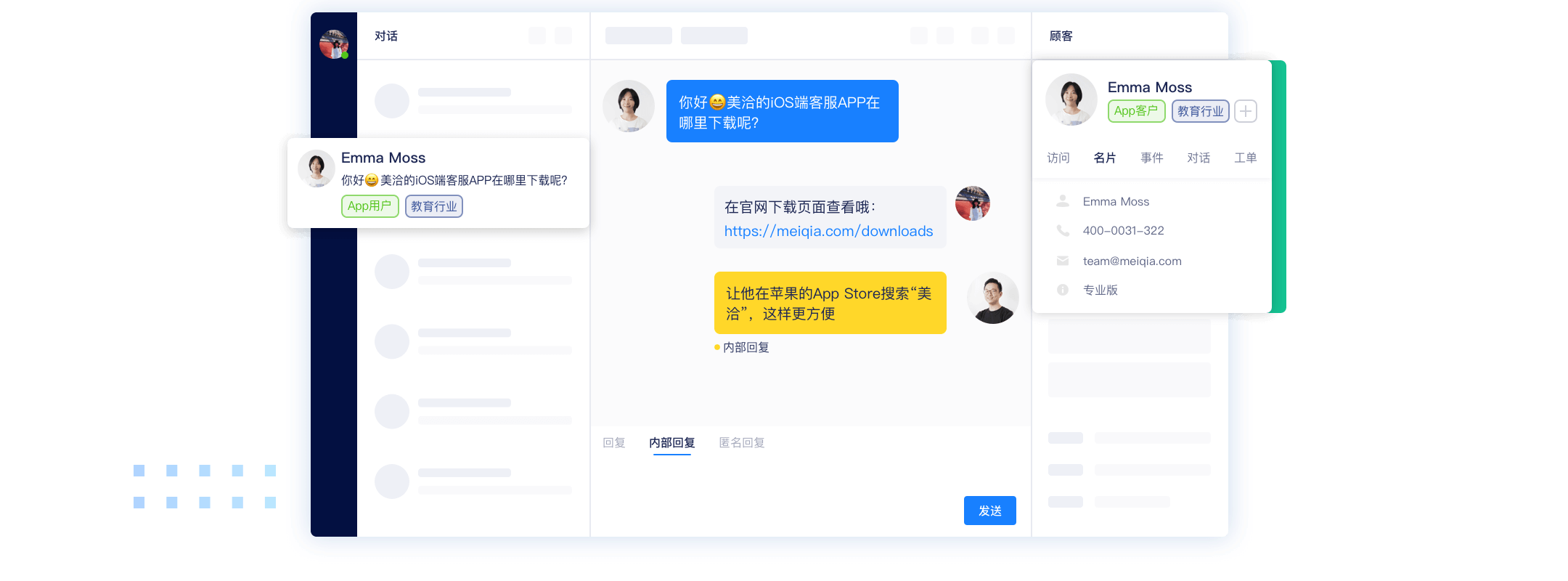Open the meiqia.com/downloads link
The width and height of the screenshot is (1568, 581).
click(x=828, y=231)
